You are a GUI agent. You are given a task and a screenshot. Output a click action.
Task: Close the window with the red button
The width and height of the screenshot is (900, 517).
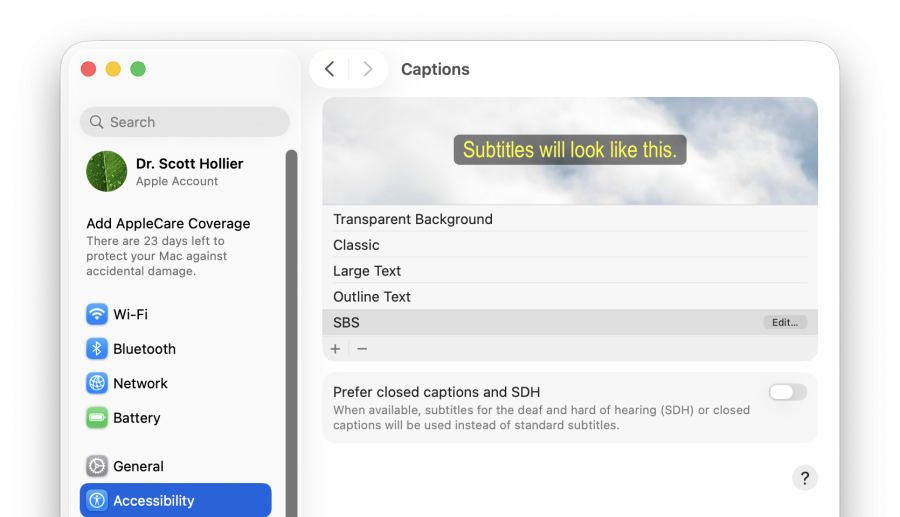[88, 69]
